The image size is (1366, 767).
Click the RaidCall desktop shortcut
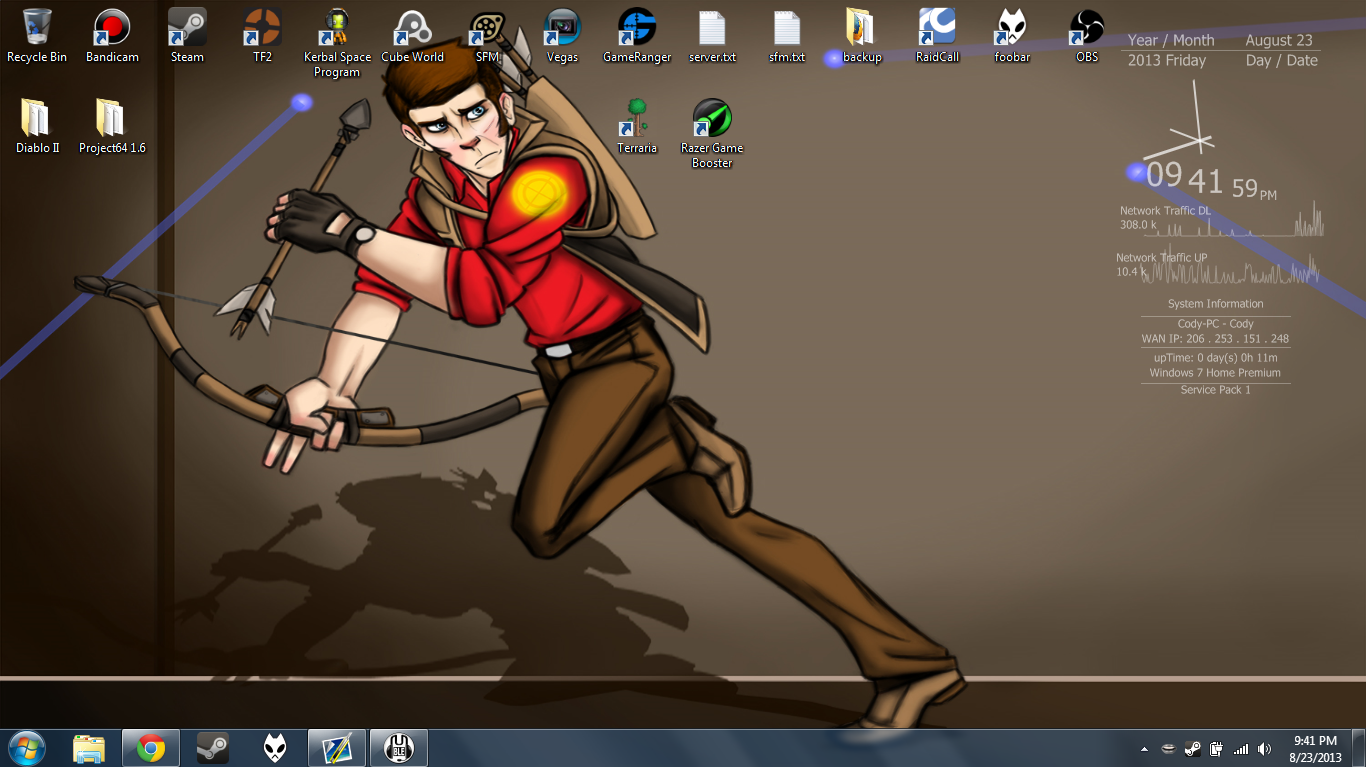[937, 36]
